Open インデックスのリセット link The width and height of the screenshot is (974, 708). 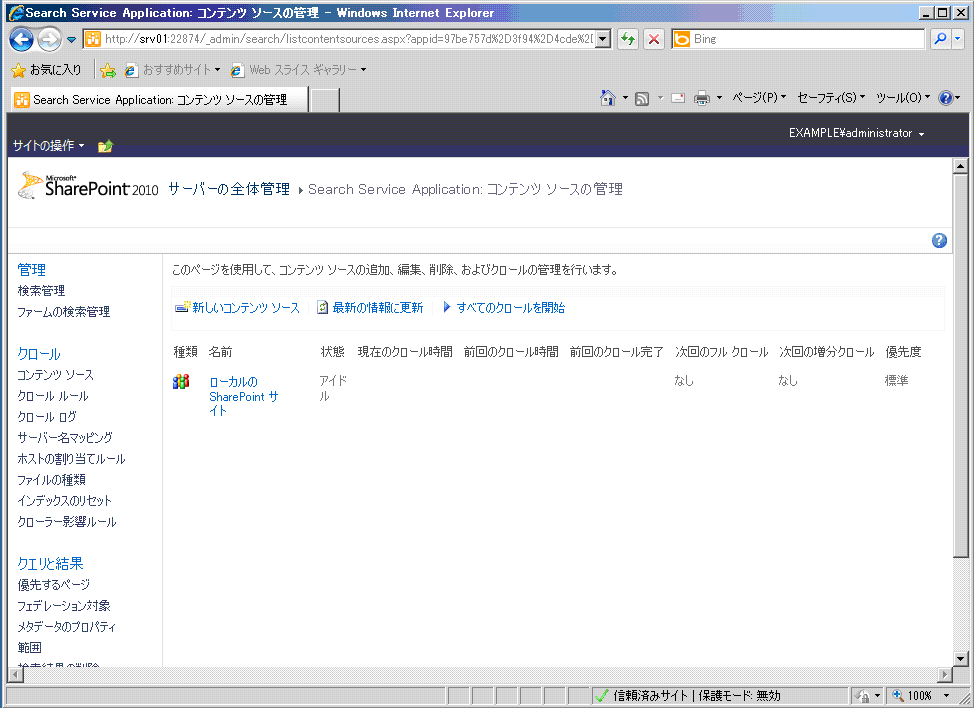[65, 501]
